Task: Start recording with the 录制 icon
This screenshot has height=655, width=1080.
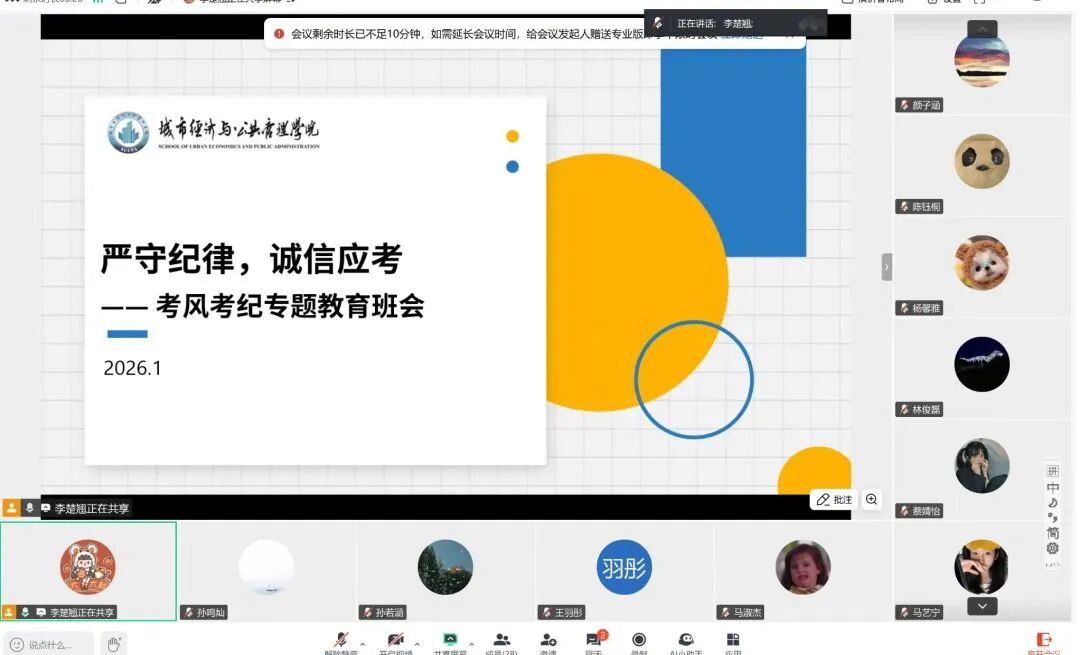Action: 638,637
